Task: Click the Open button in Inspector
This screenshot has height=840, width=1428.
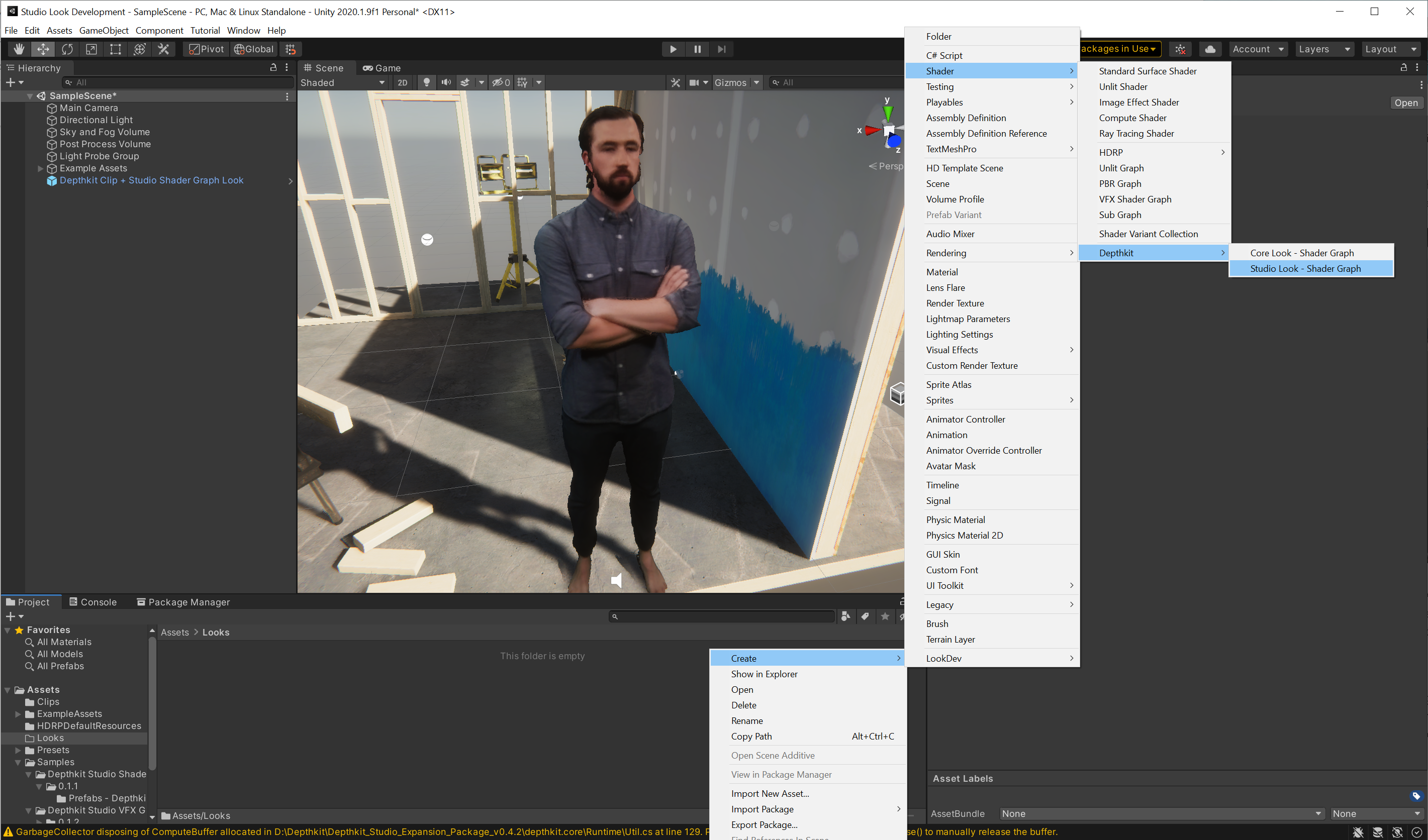Action: point(1405,103)
